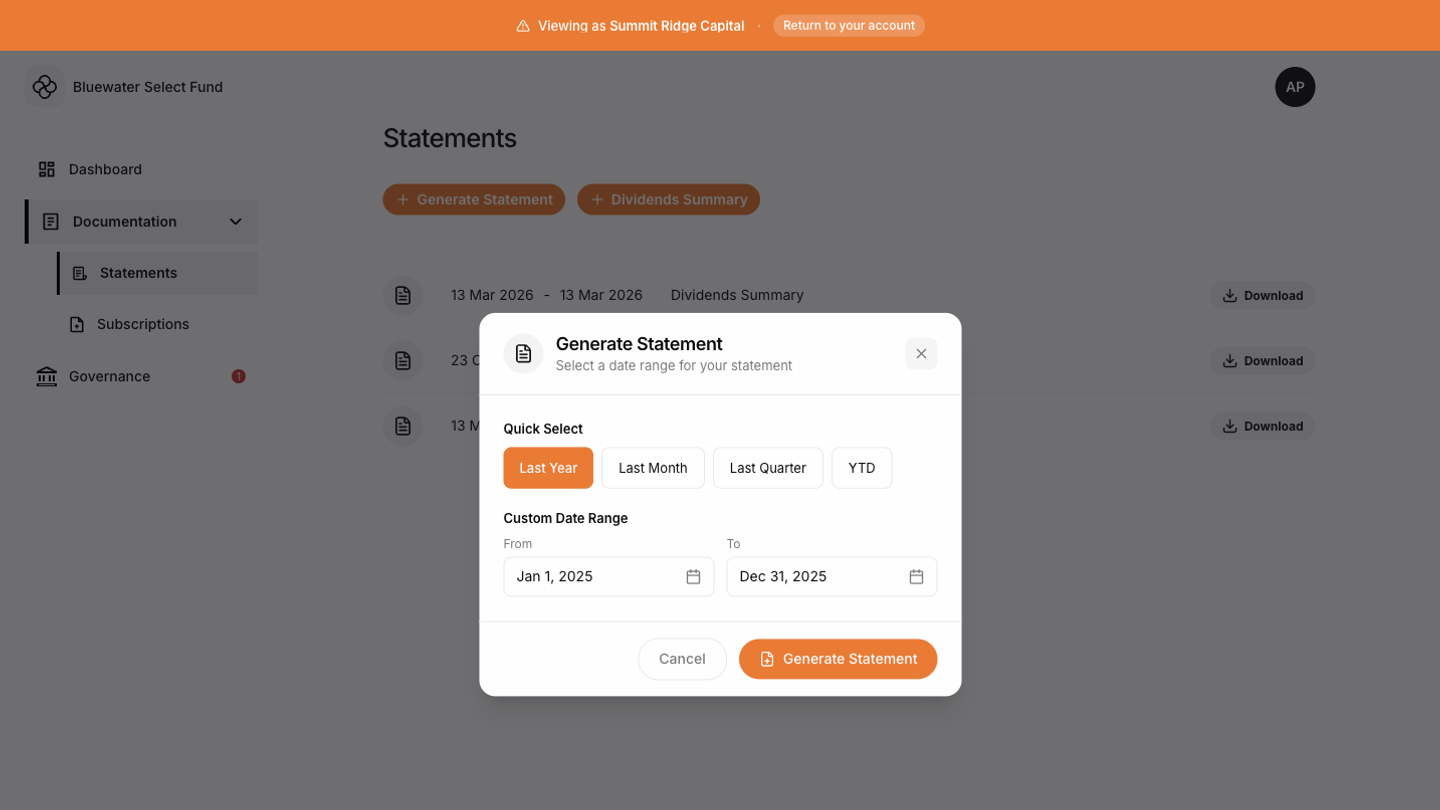Close the Generate Statement dialog with X

(921, 354)
